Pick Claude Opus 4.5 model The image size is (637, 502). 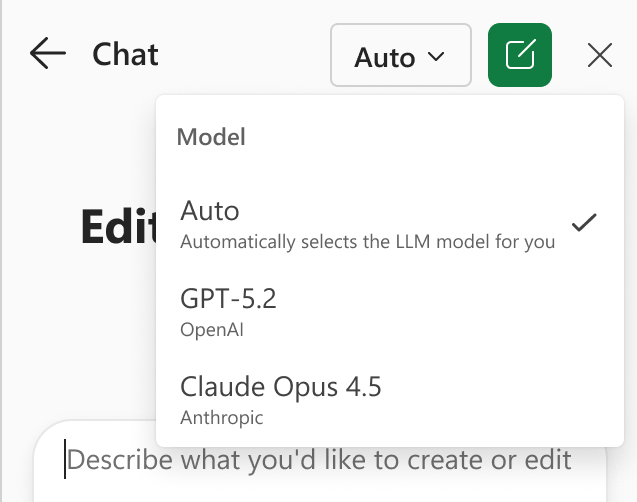(x=389, y=400)
